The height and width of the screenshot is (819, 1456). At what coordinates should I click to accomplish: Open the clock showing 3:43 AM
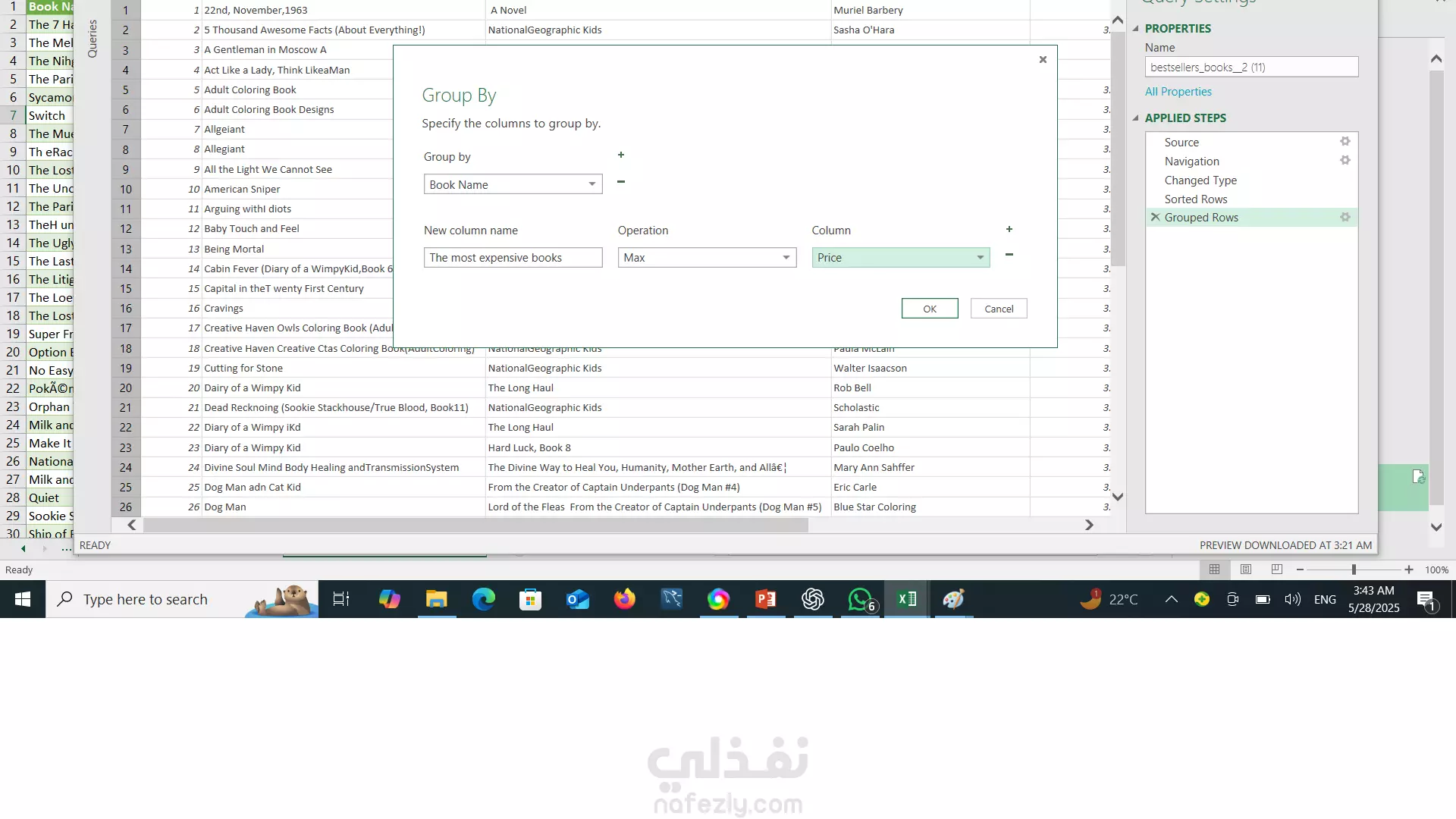pyautogui.click(x=1373, y=599)
